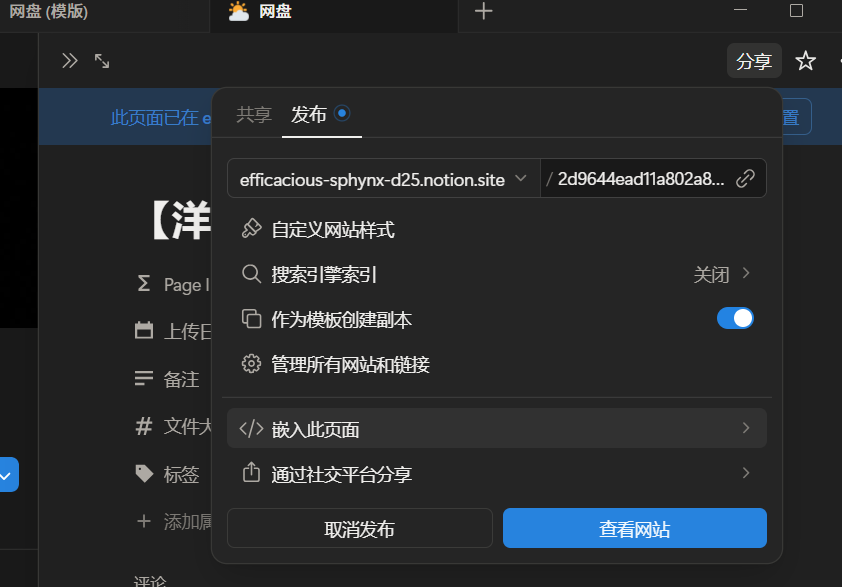Select the 发布 tab
The height and width of the screenshot is (587, 842).
coord(309,114)
